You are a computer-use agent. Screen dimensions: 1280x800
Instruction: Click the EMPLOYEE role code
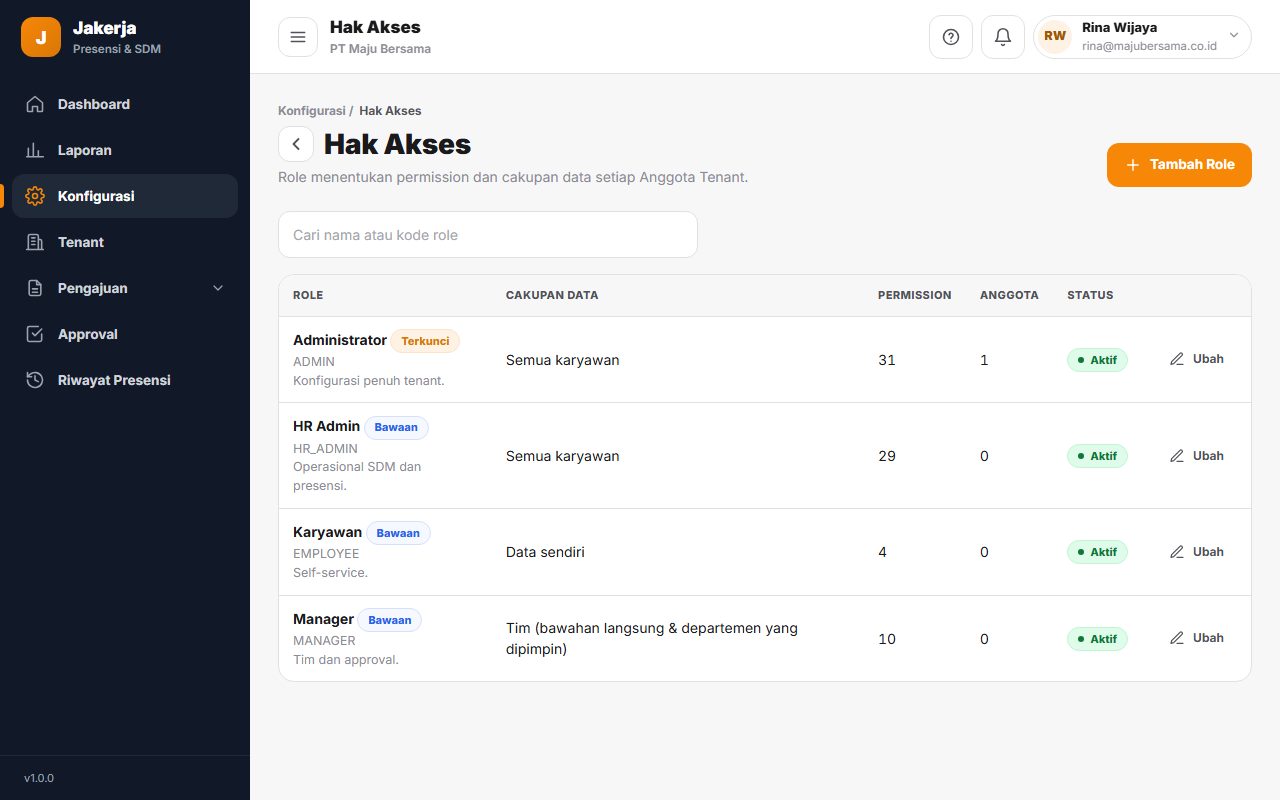coord(326,553)
